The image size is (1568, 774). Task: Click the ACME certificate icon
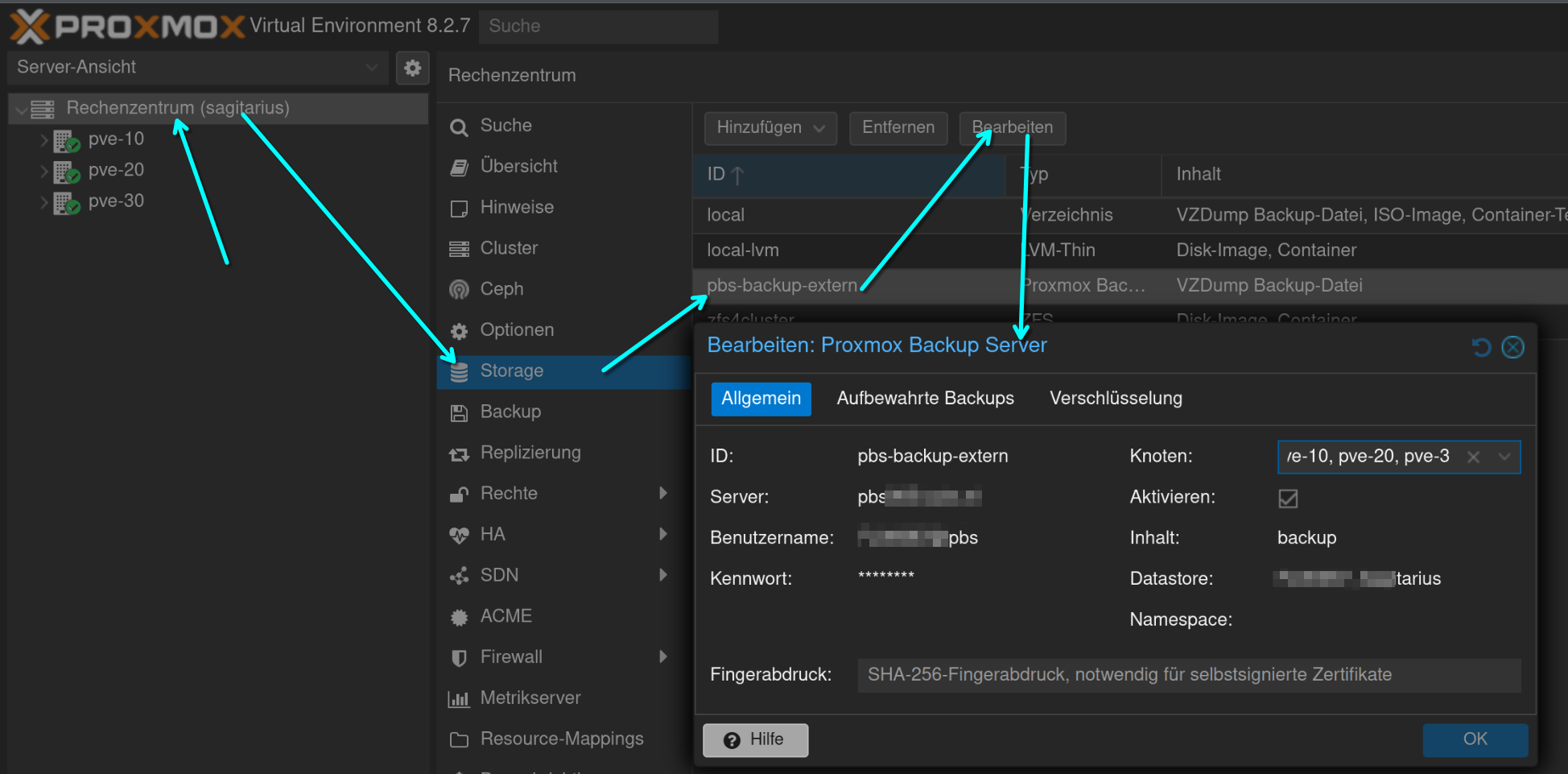tap(459, 617)
